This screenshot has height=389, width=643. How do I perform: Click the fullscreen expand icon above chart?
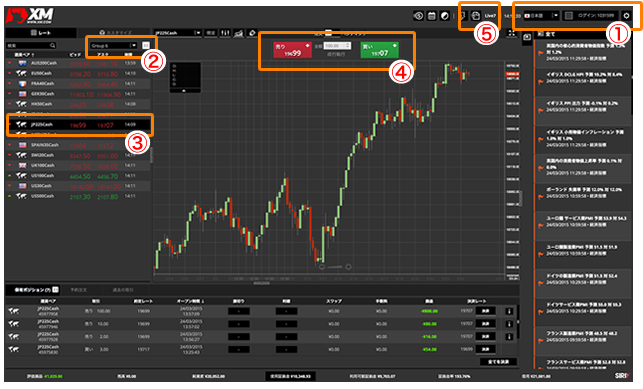coord(511,33)
